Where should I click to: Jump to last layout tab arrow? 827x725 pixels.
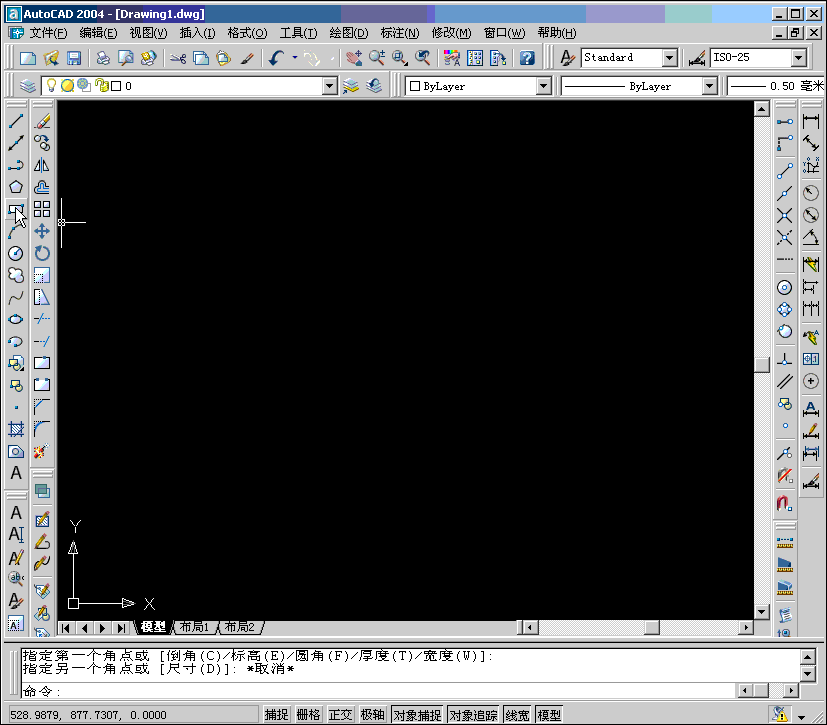121,628
